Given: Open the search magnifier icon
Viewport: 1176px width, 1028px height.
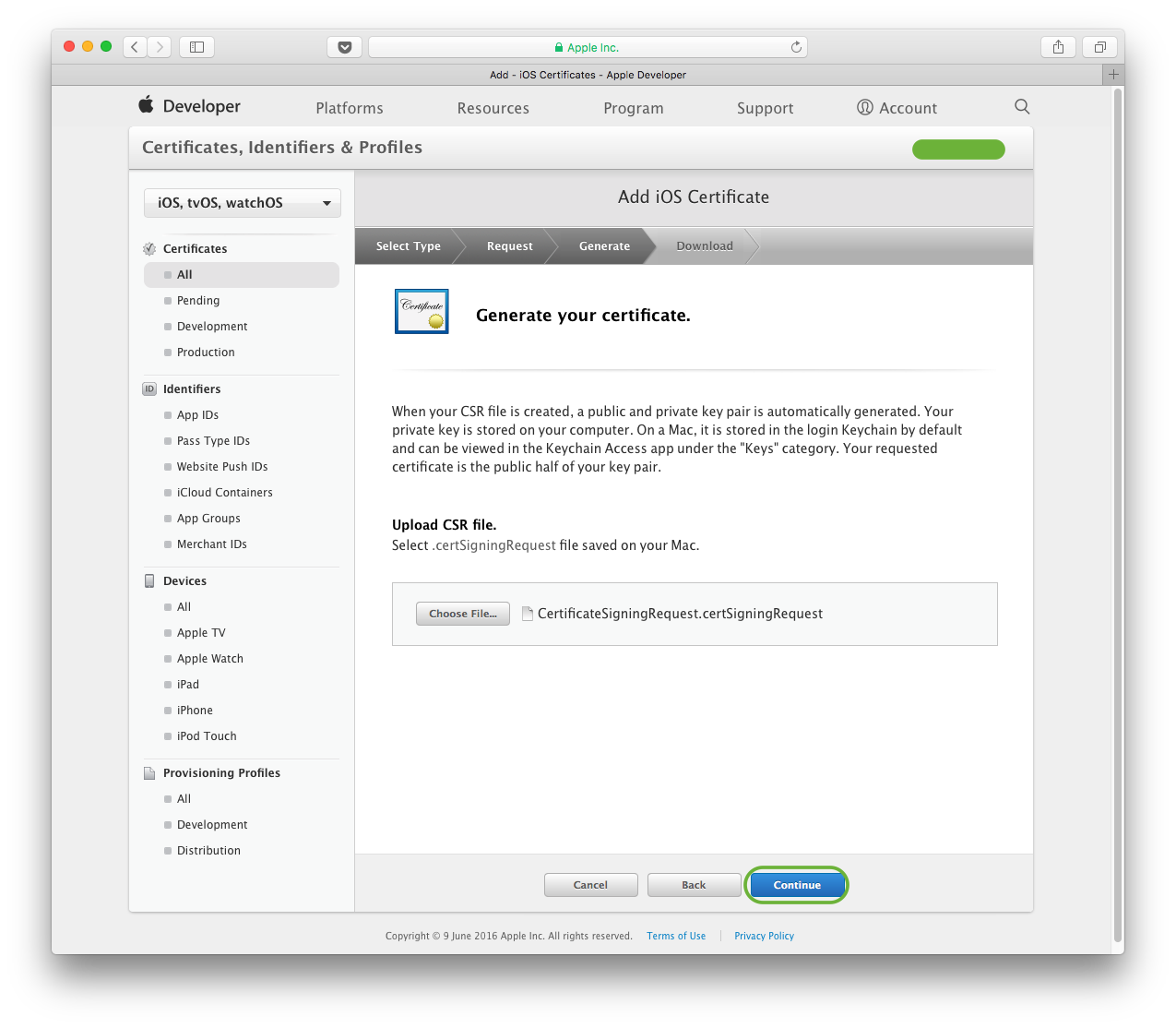Looking at the screenshot, I should coord(1022,106).
